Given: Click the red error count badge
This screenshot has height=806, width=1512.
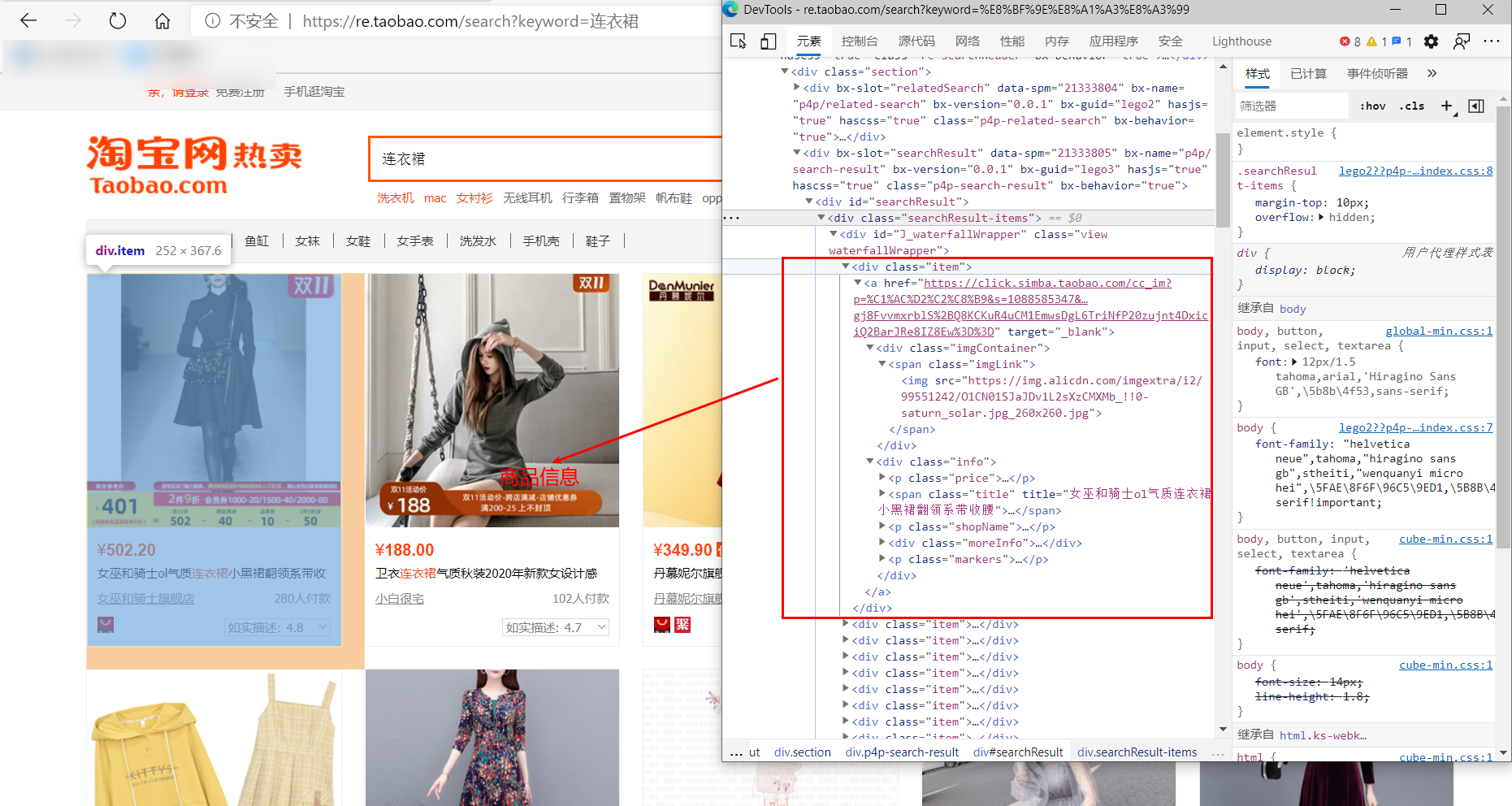Looking at the screenshot, I should (x=1350, y=41).
